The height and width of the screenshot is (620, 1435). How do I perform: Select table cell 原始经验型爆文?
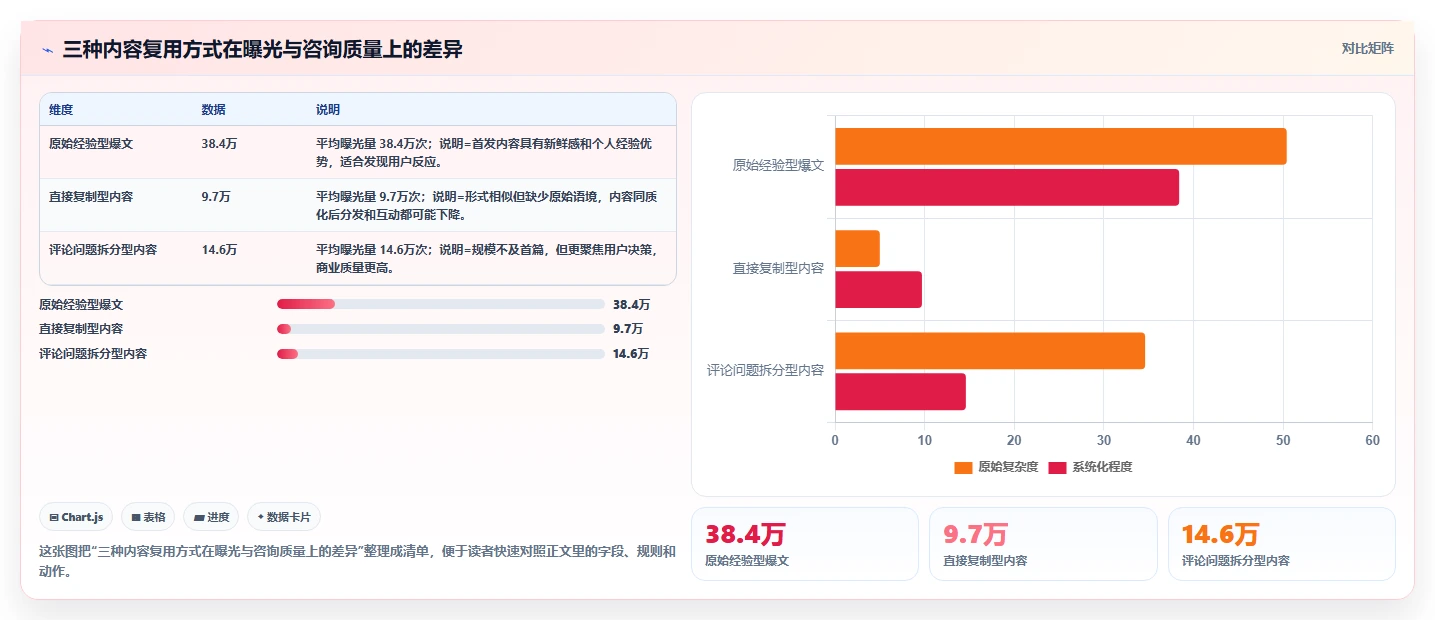click(91, 144)
